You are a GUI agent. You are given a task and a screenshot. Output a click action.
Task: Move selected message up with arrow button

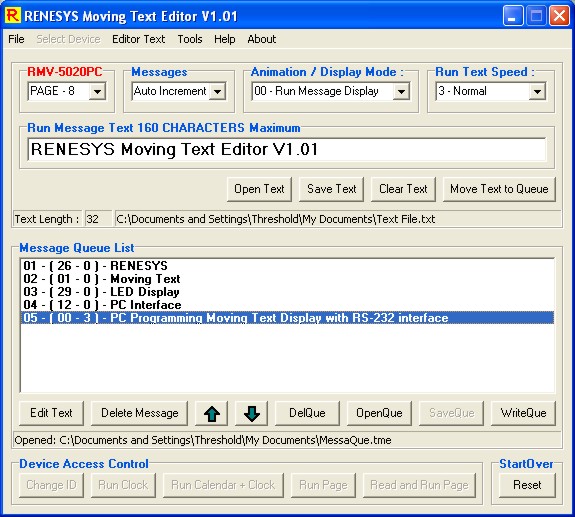(x=211, y=413)
